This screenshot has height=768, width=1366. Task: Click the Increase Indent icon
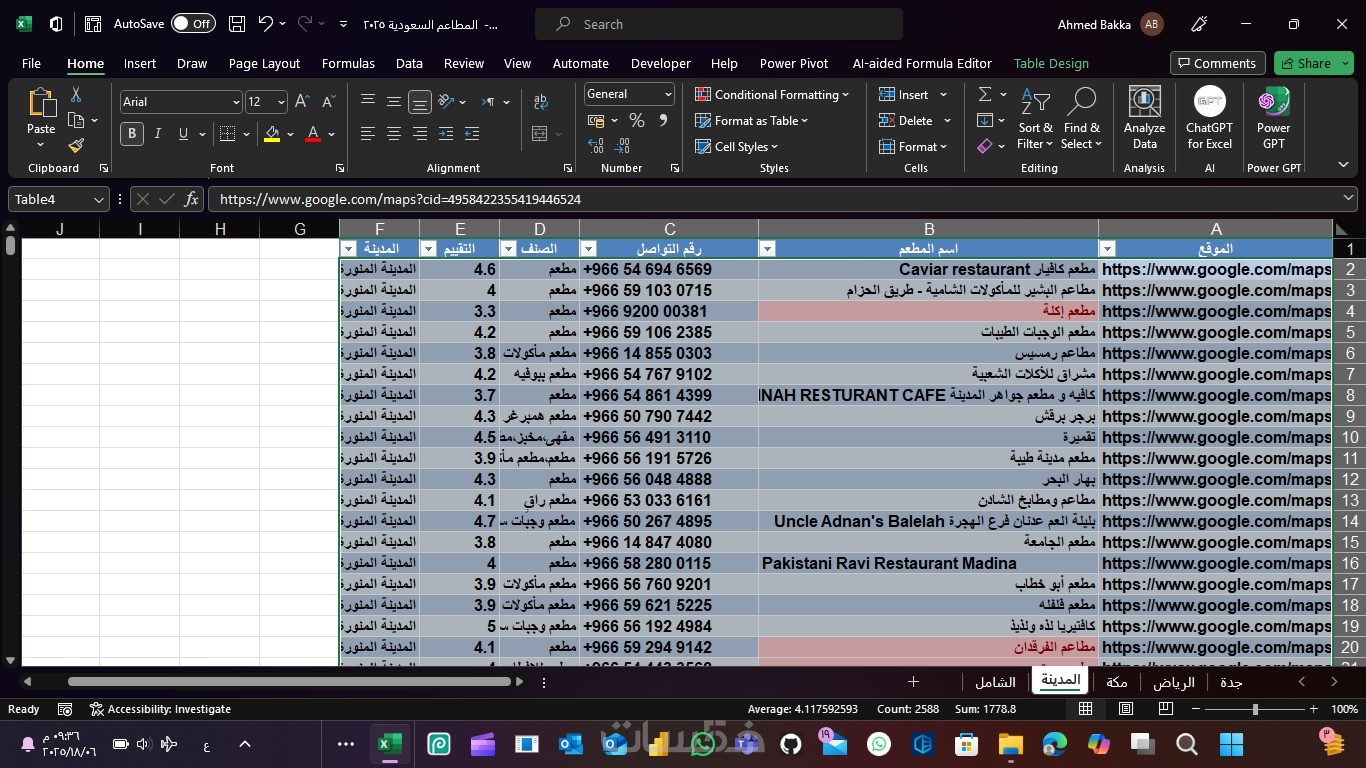pos(472,134)
